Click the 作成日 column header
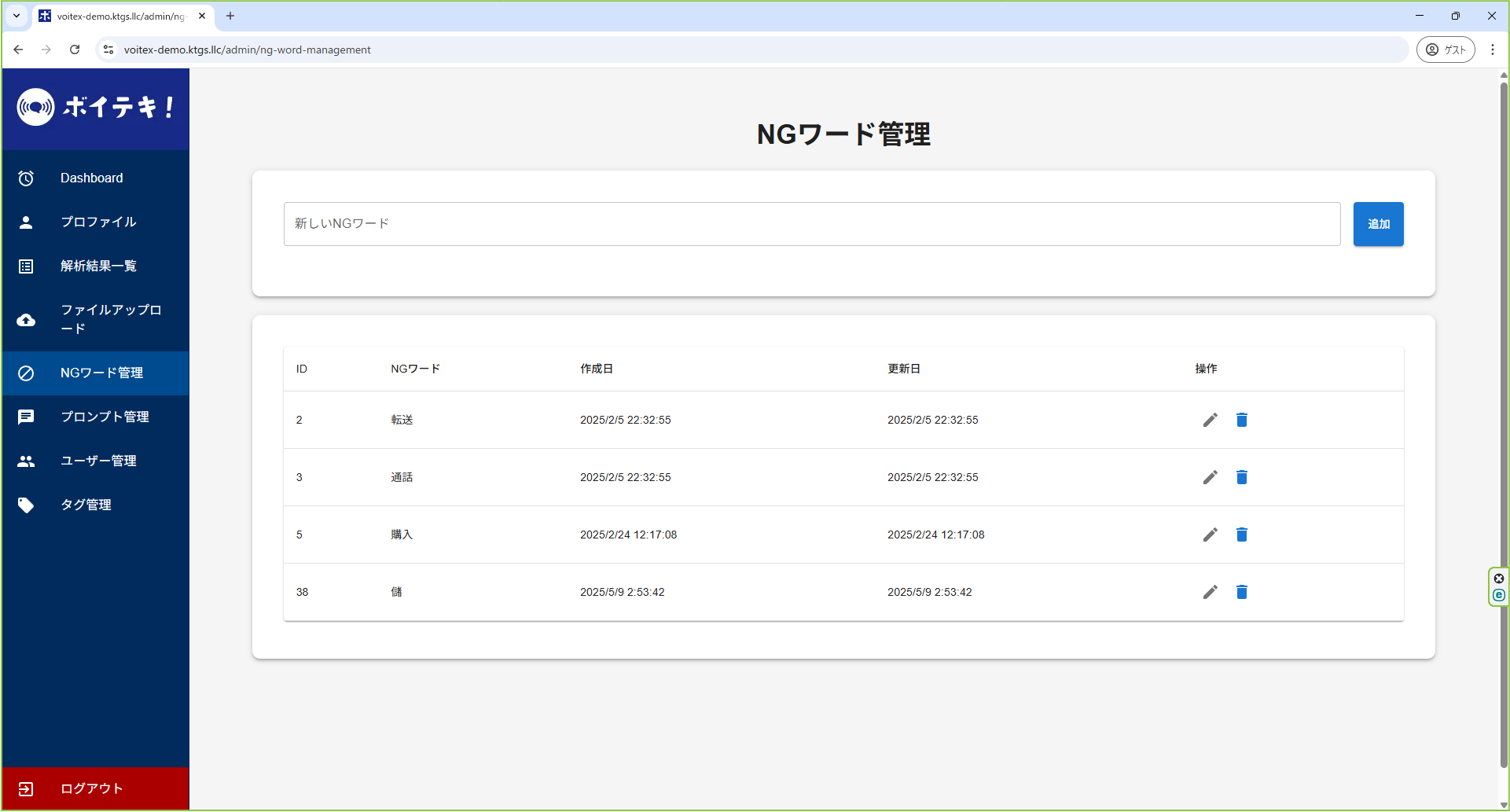This screenshot has width=1510, height=812. [x=597, y=369]
